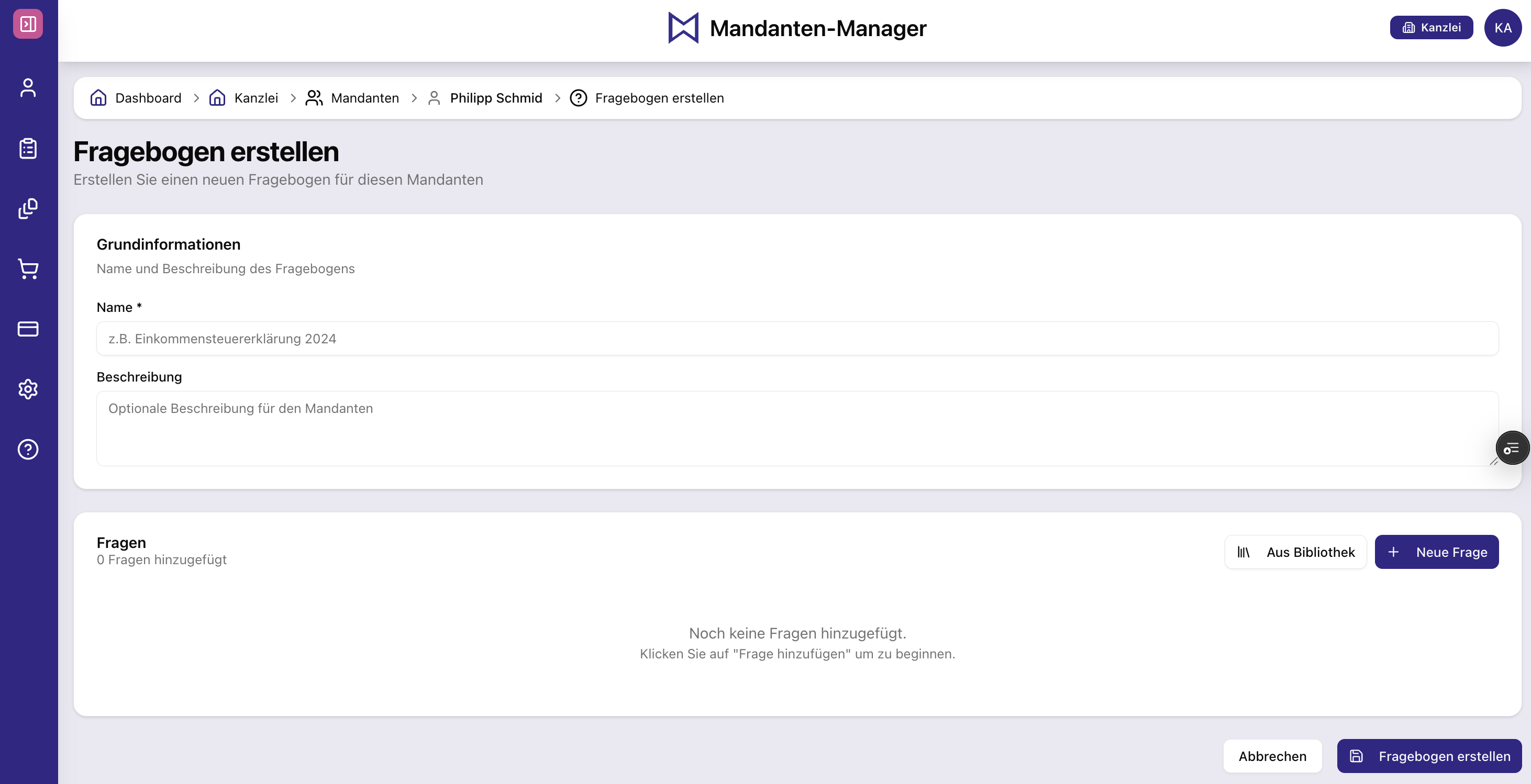Open help via the question mark icon
This screenshot has height=784, width=1531.
[x=28, y=449]
